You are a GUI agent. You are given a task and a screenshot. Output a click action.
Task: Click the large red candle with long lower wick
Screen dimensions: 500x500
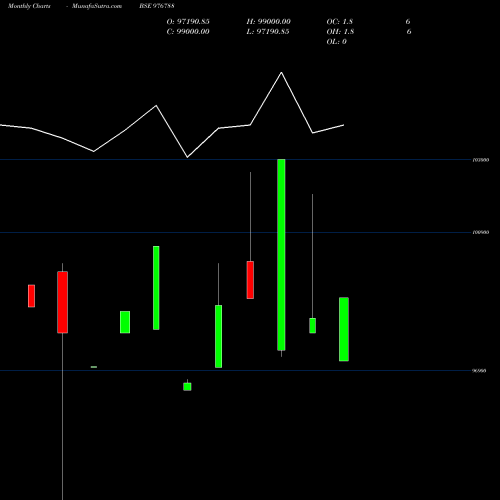point(62,302)
